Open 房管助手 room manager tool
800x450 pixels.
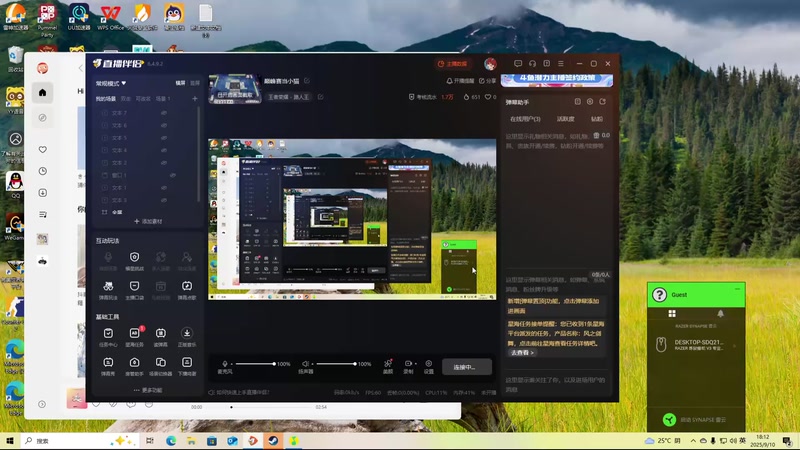[x=135, y=366]
